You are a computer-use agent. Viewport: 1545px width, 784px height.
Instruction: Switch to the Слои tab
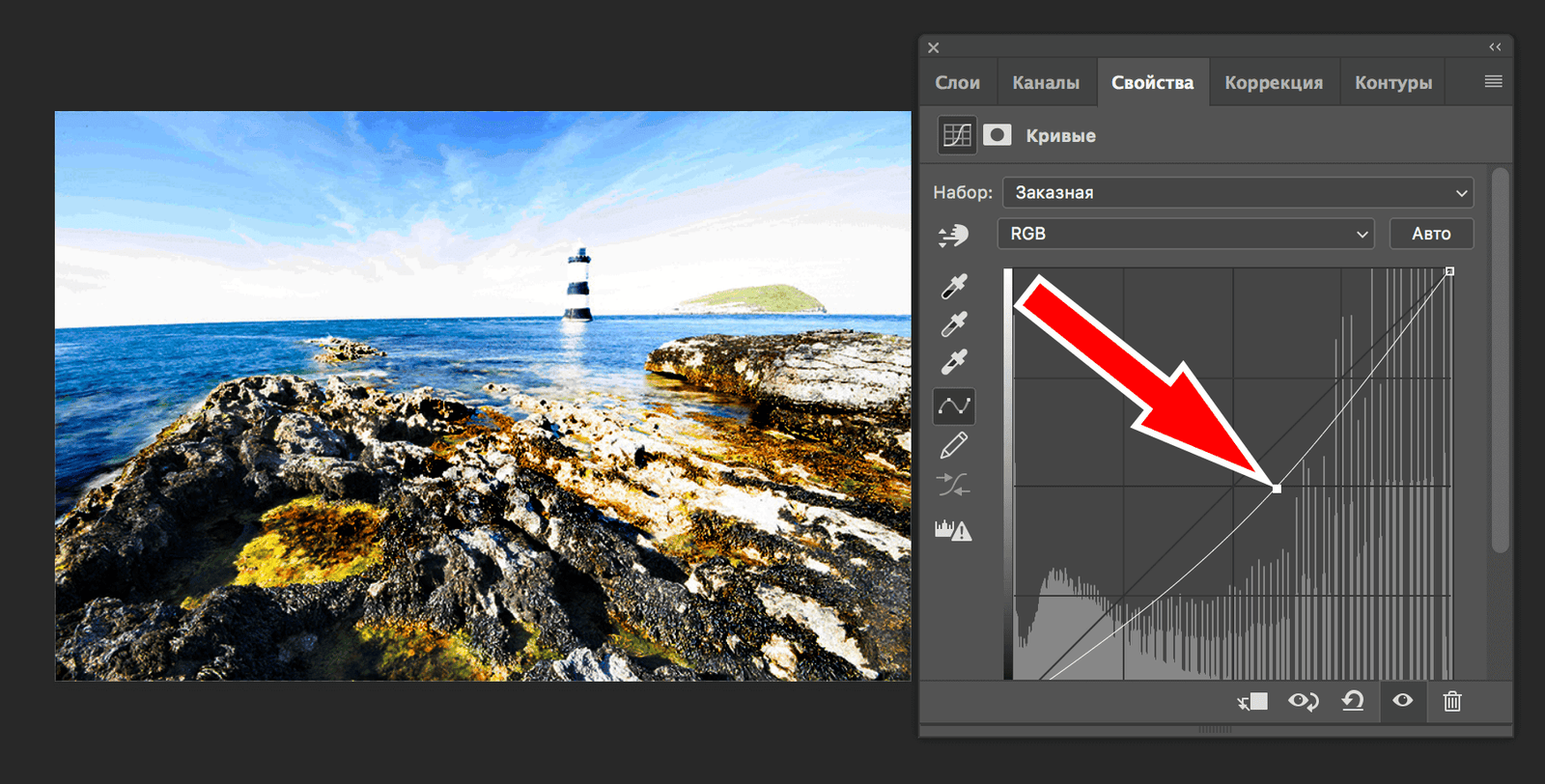click(x=957, y=83)
